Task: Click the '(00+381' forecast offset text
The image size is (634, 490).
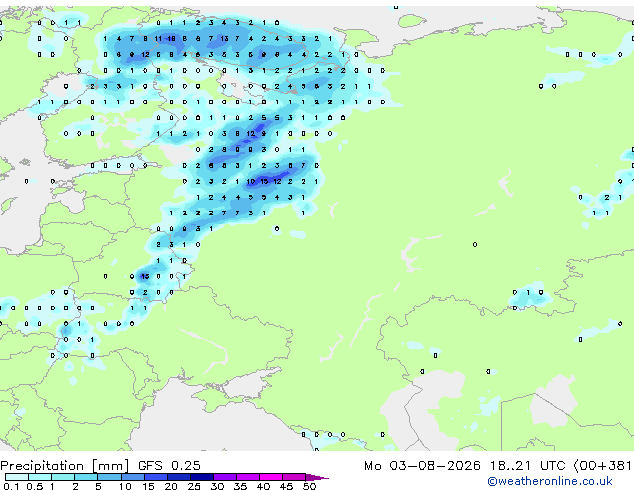Action: 602,466
